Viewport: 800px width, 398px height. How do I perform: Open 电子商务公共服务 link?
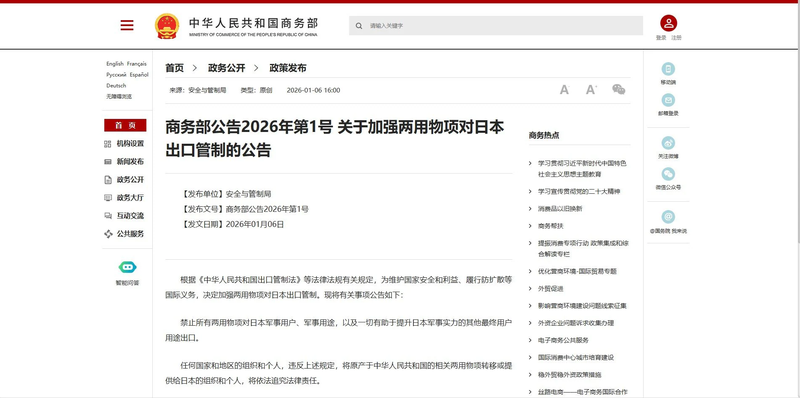click(563, 340)
